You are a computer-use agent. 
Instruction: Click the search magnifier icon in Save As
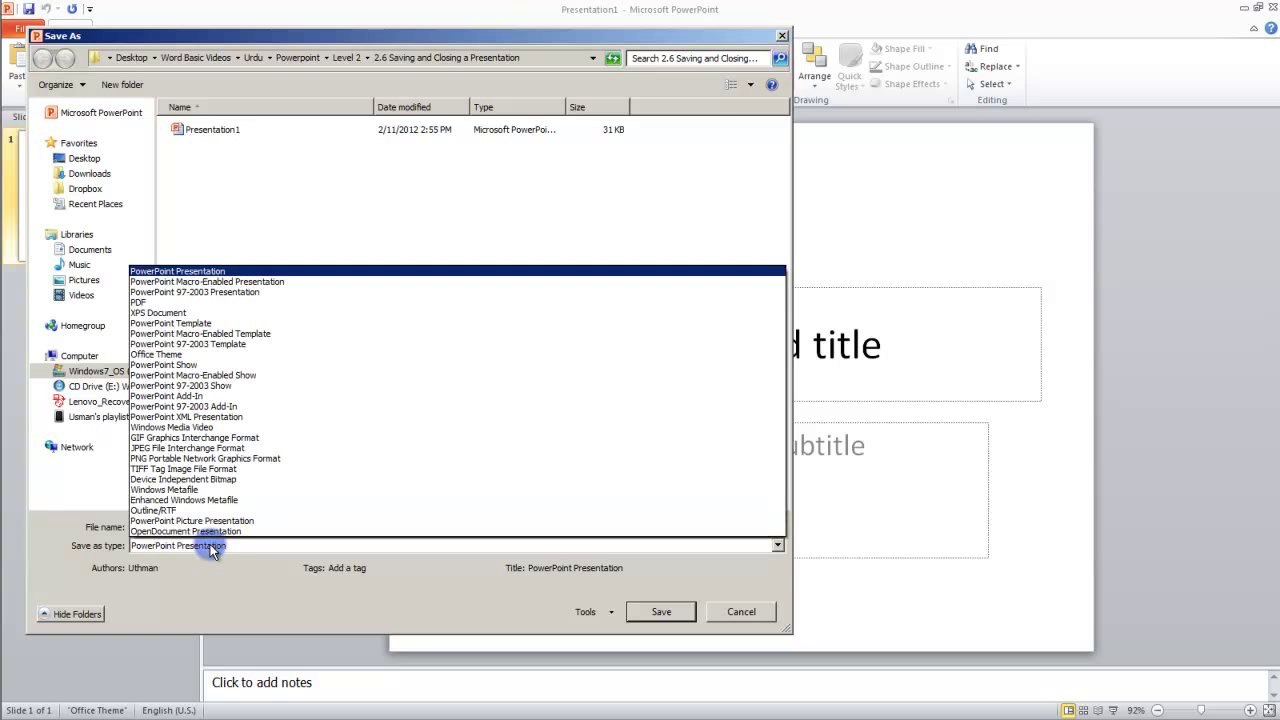pyautogui.click(x=780, y=58)
